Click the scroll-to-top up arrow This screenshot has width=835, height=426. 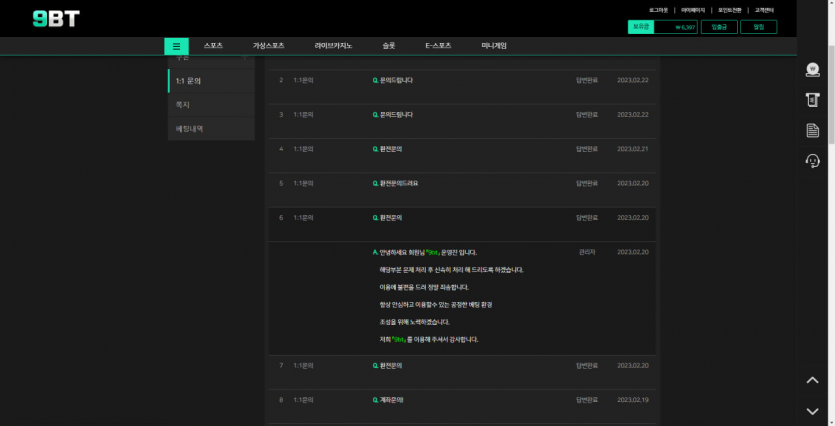point(812,380)
